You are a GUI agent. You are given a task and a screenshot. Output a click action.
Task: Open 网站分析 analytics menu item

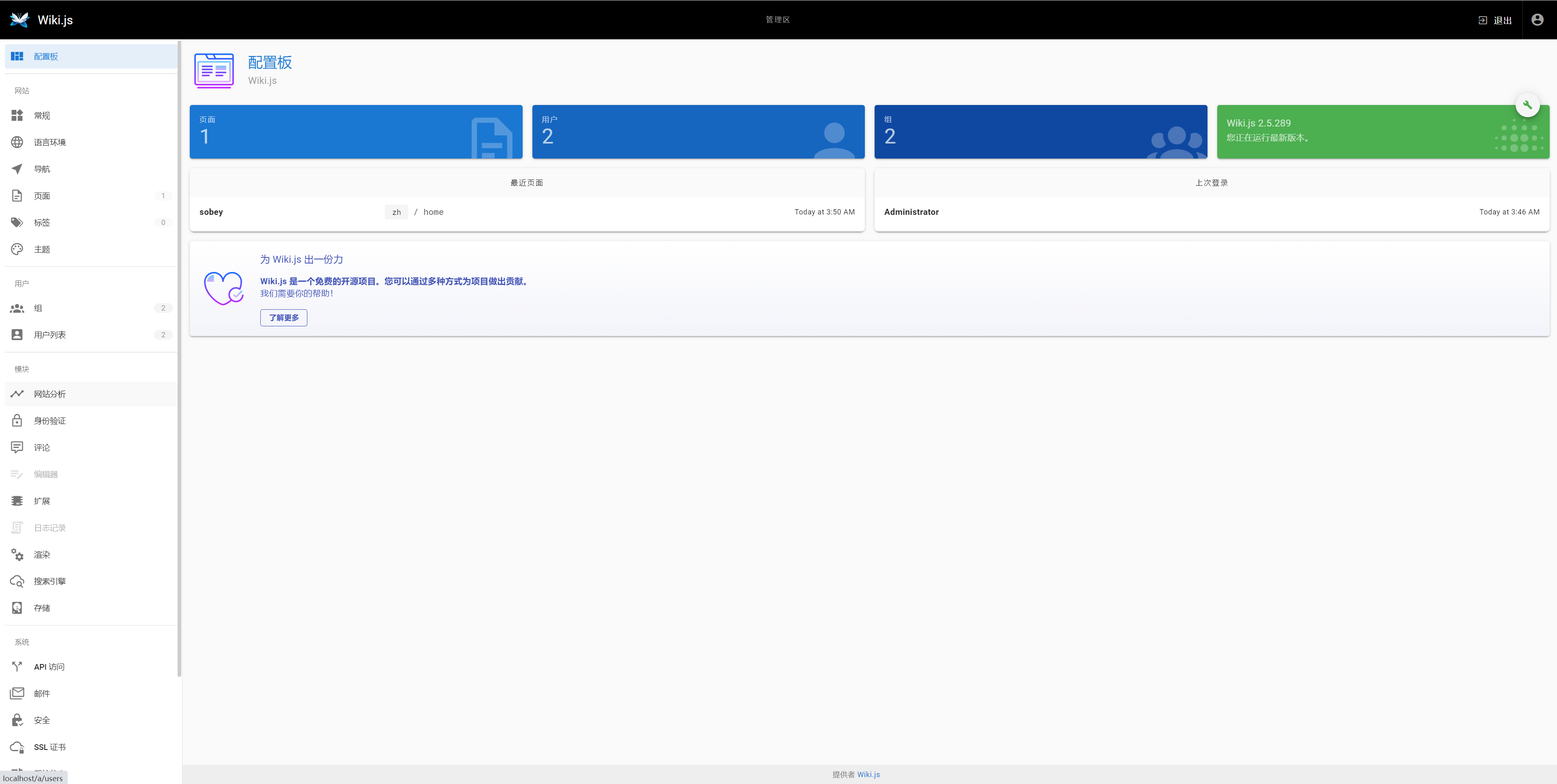point(49,394)
